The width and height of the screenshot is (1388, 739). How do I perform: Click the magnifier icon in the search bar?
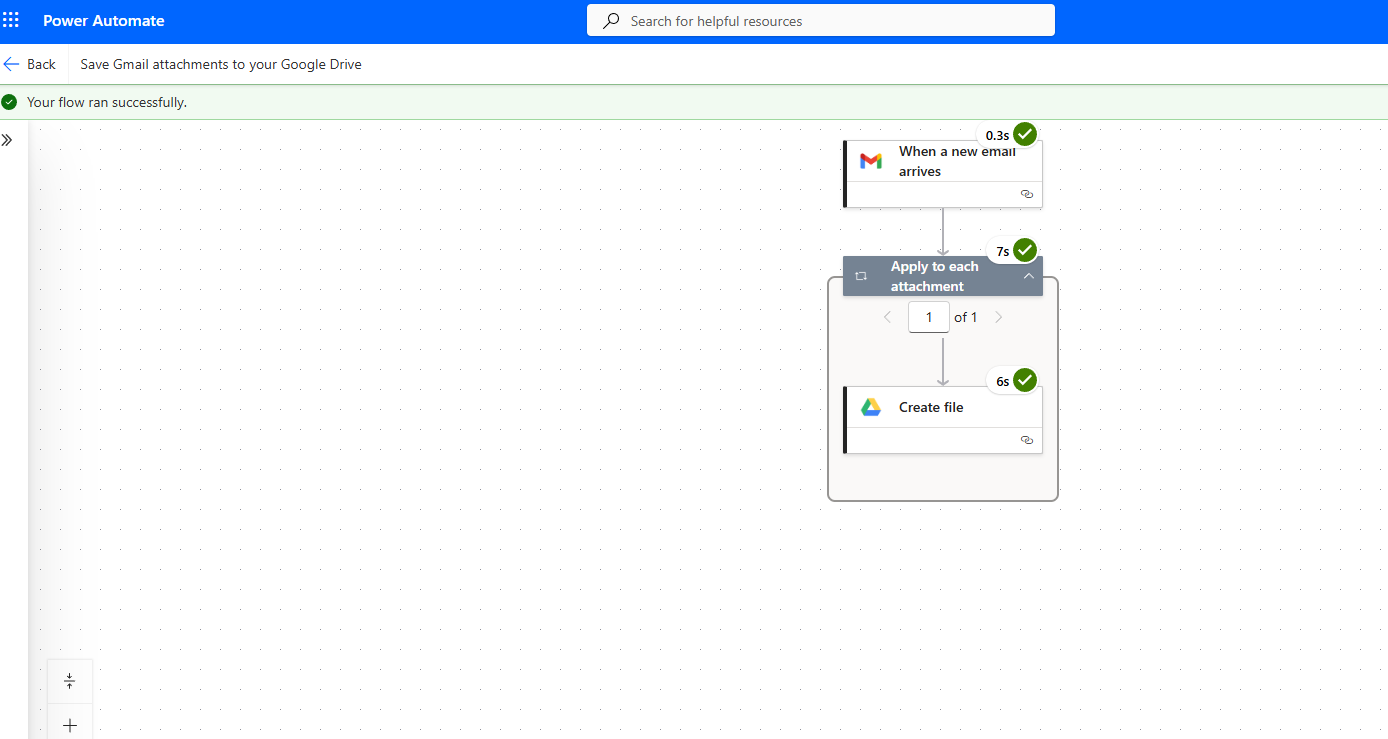611,21
